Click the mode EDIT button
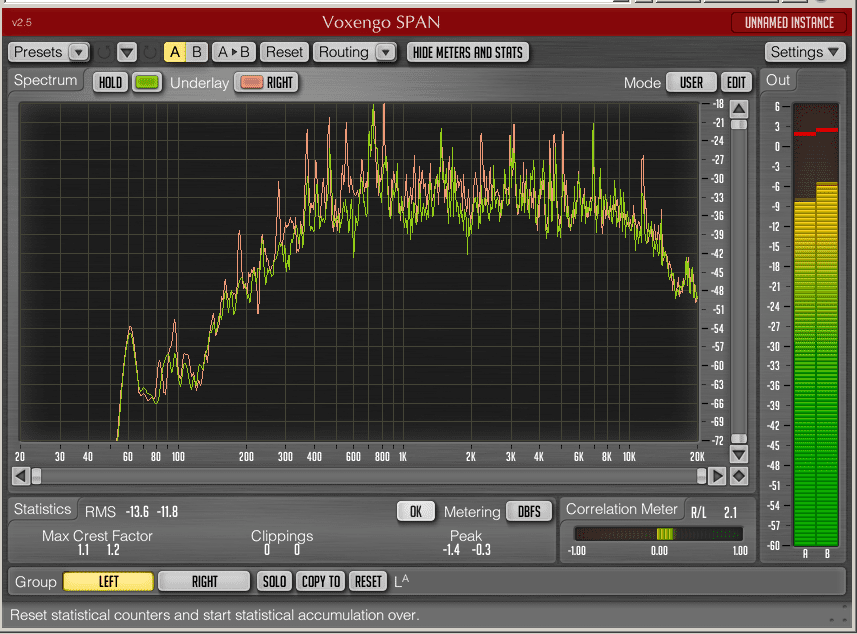Viewport: 857px width, 634px height. 736,83
